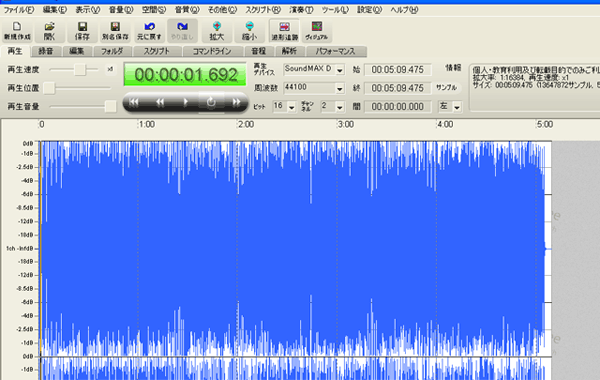The image size is (600, 380).
Task: Open the 空間(S) menu
Action: click(154, 10)
